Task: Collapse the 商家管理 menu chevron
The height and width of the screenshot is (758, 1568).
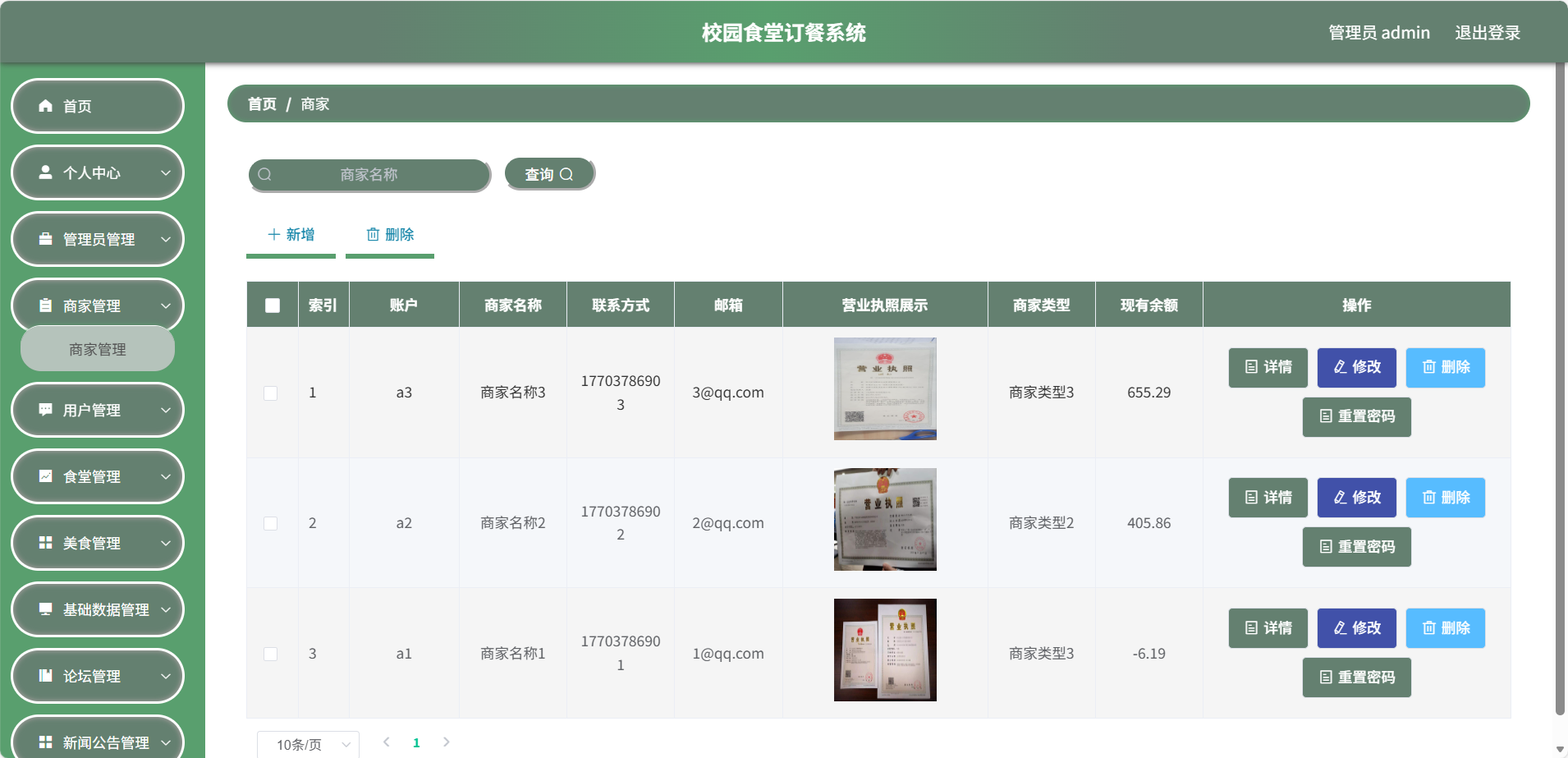Action: pyautogui.click(x=166, y=305)
